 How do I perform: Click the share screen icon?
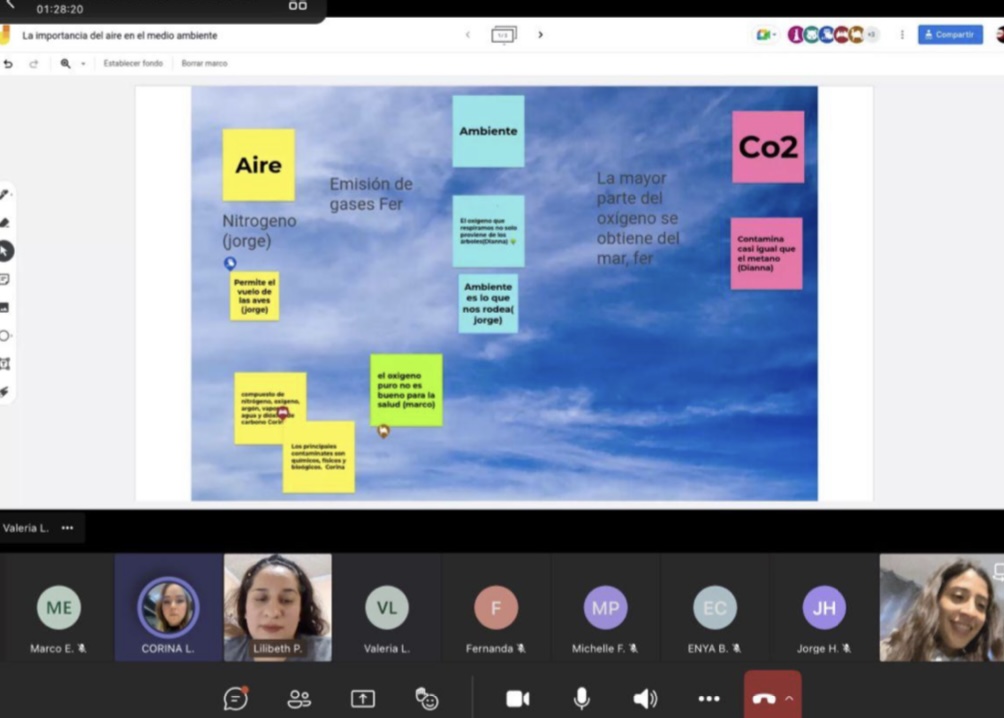pyautogui.click(x=363, y=699)
